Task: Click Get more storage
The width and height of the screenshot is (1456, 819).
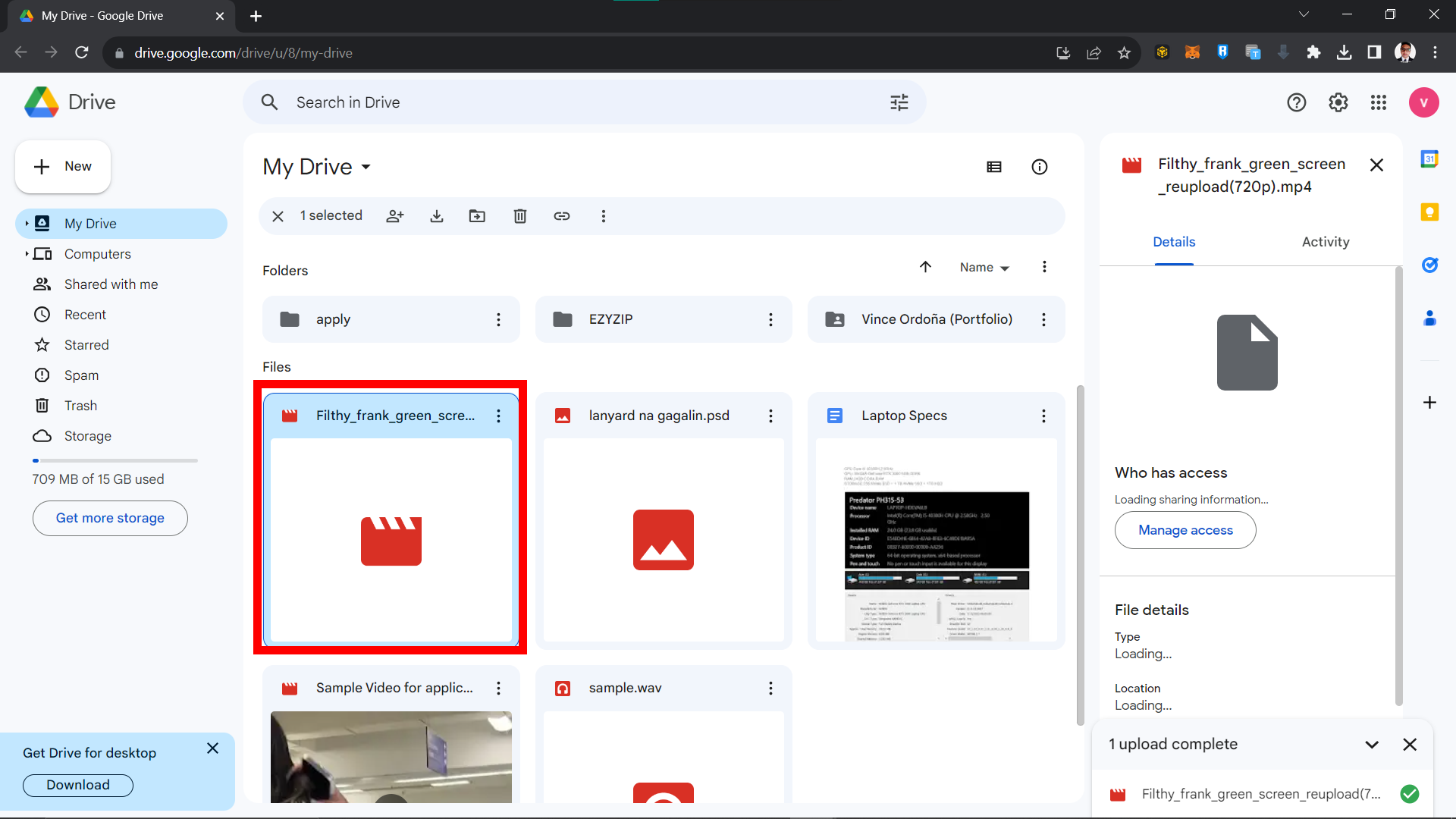Action: point(110,518)
